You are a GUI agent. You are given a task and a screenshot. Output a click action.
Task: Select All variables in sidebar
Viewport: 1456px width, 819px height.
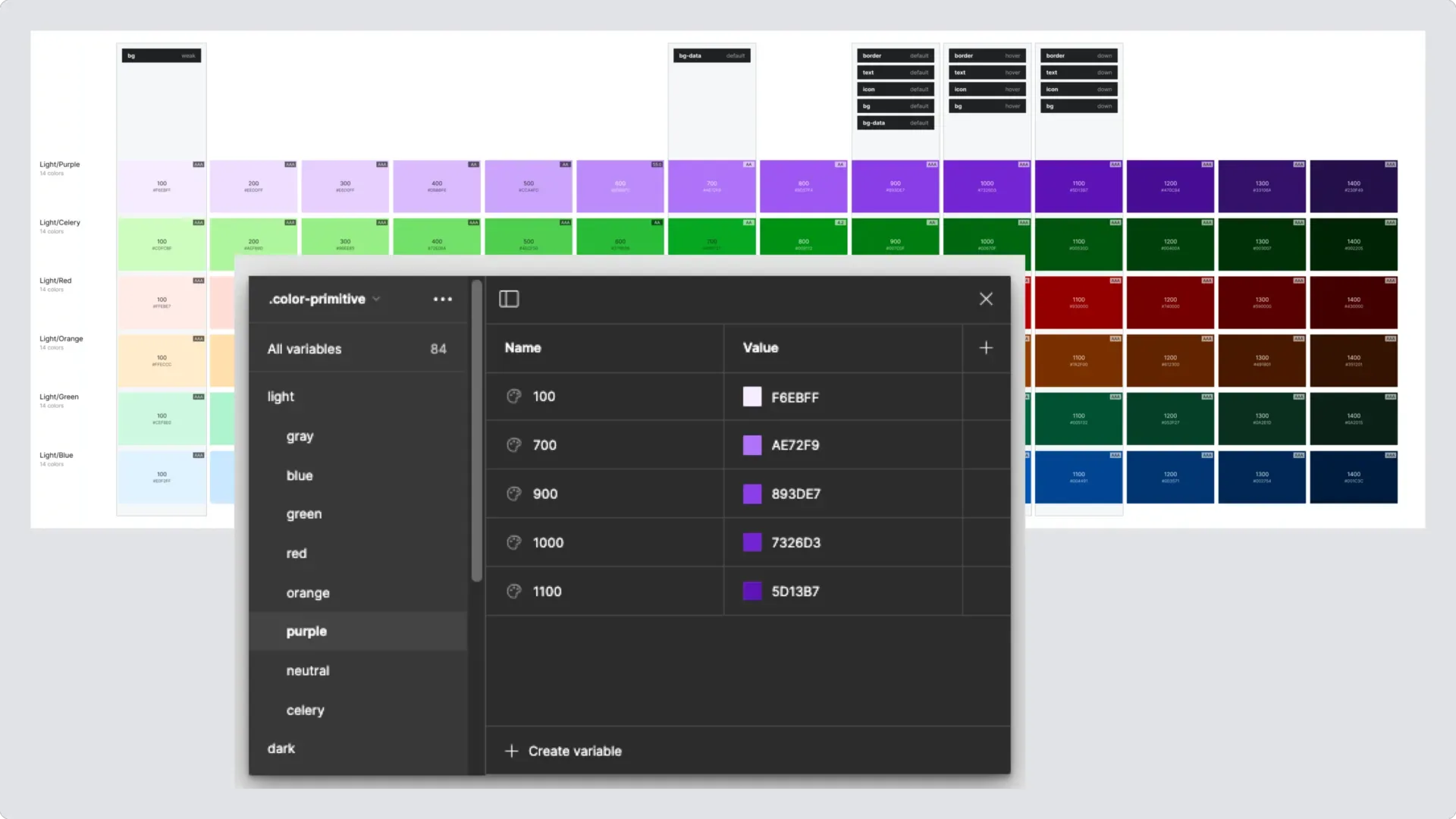pyautogui.click(x=357, y=349)
